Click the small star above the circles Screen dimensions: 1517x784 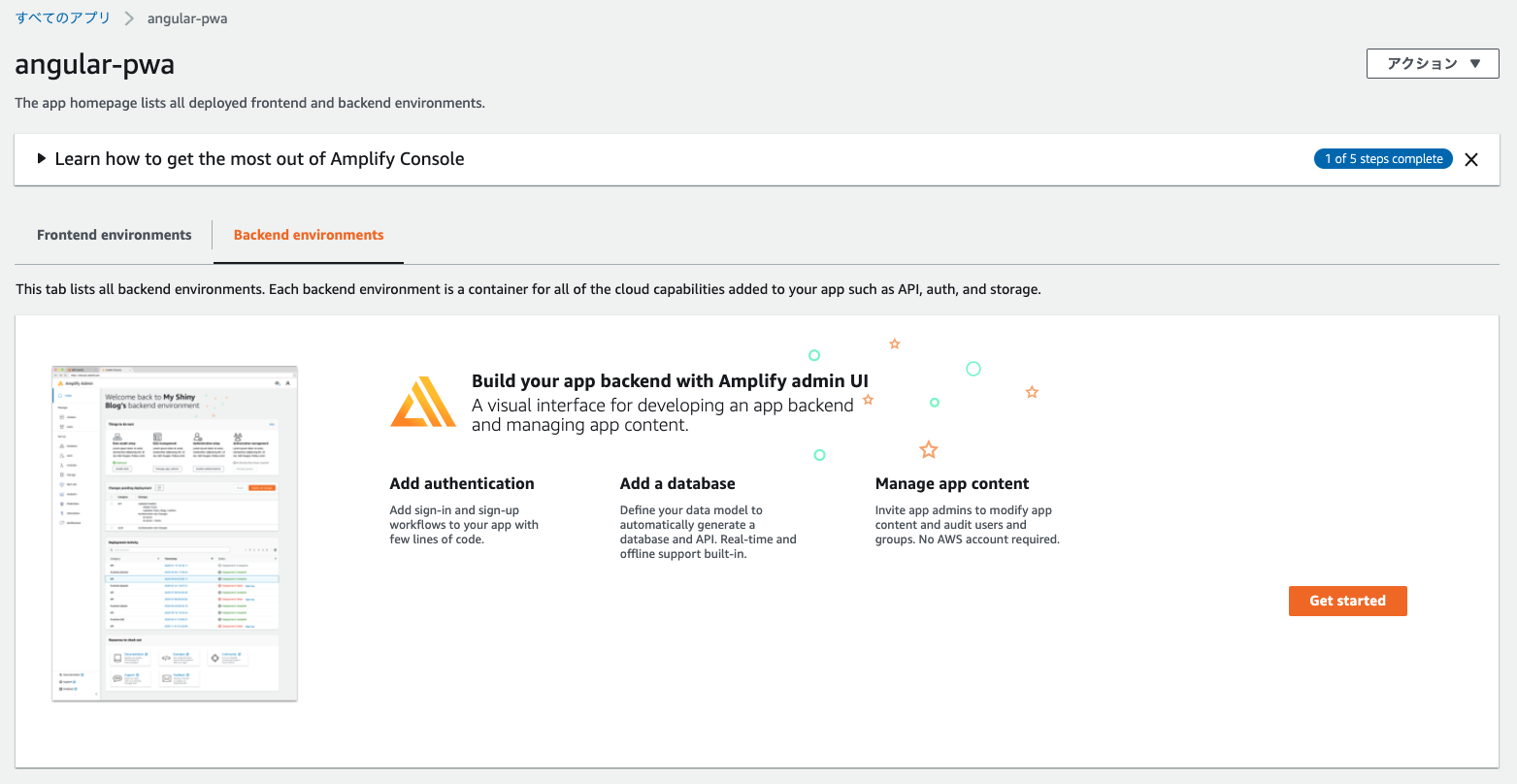pyautogui.click(x=894, y=343)
